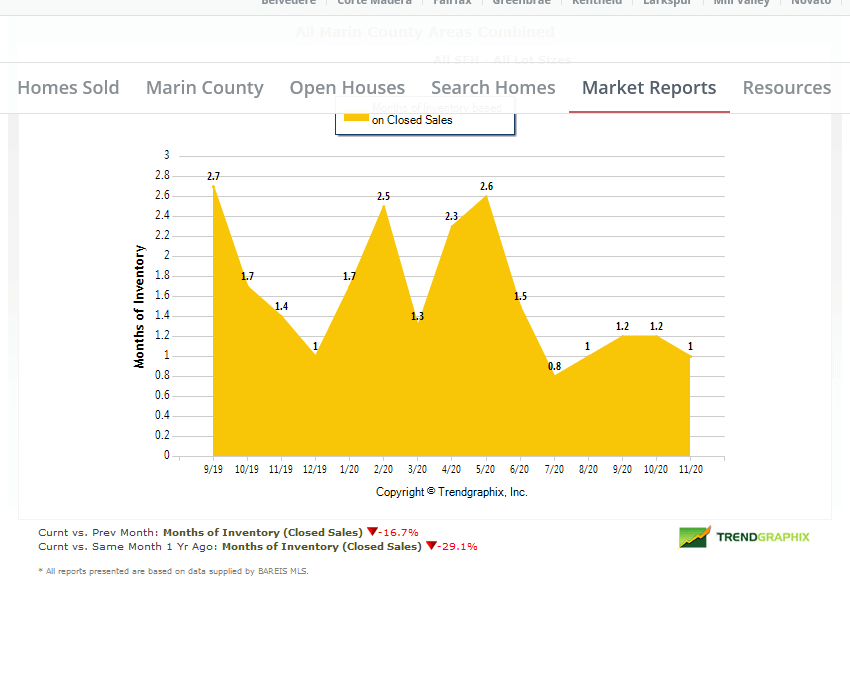Open the Marin County menu
The height and width of the screenshot is (700, 850).
click(x=204, y=88)
